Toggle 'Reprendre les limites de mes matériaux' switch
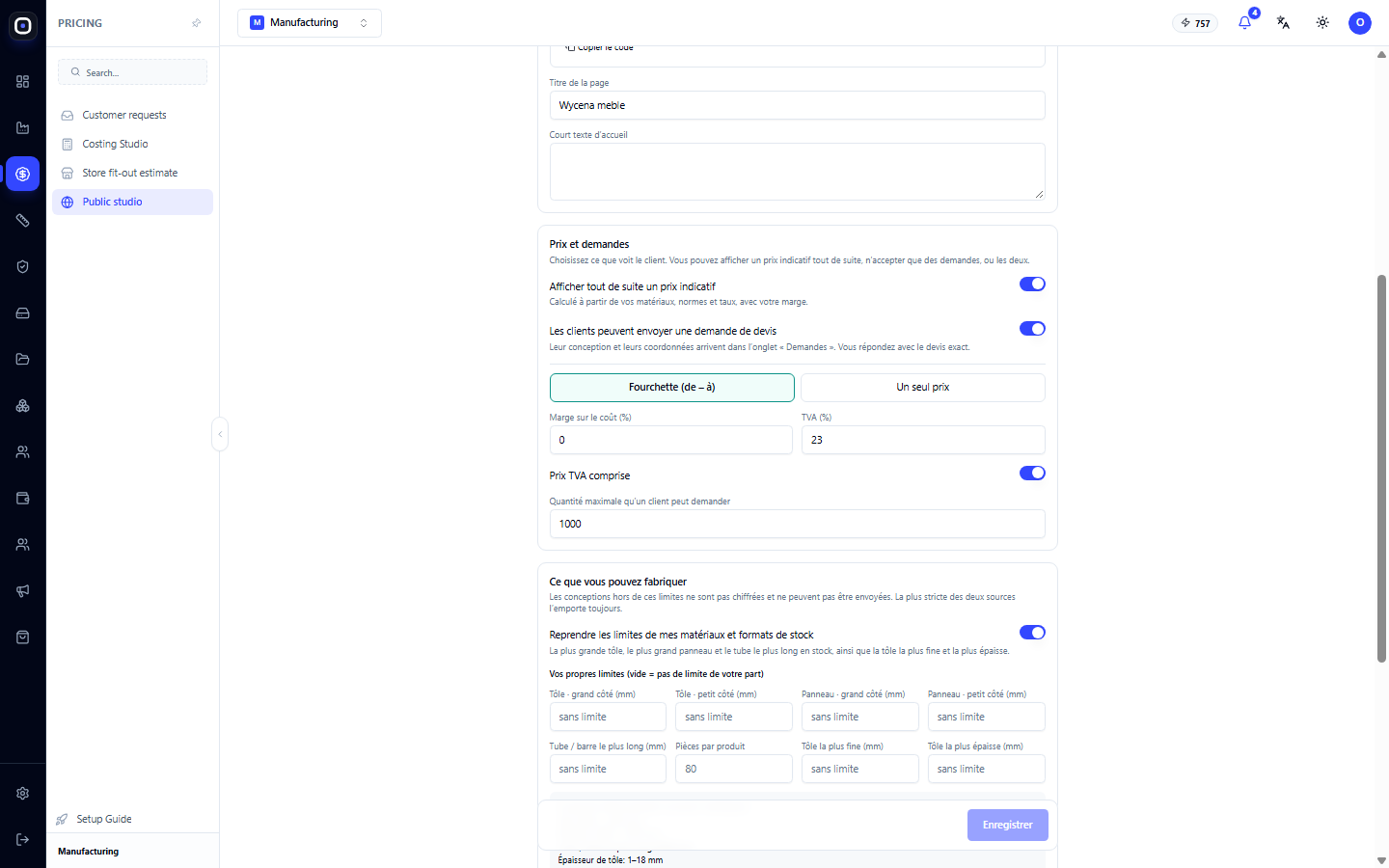Image resolution: width=1389 pixels, height=868 pixels. click(x=1032, y=633)
